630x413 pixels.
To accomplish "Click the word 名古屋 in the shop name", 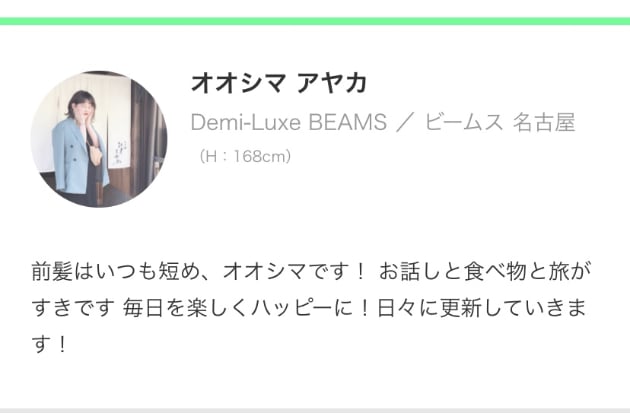I will click(544, 122).
